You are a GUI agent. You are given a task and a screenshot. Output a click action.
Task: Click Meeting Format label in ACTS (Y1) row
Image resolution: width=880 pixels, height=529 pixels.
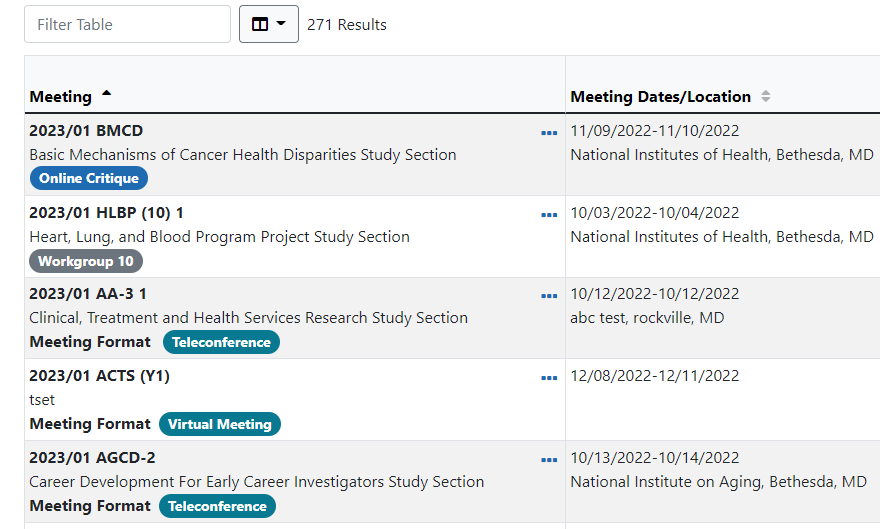coord(90,424)
